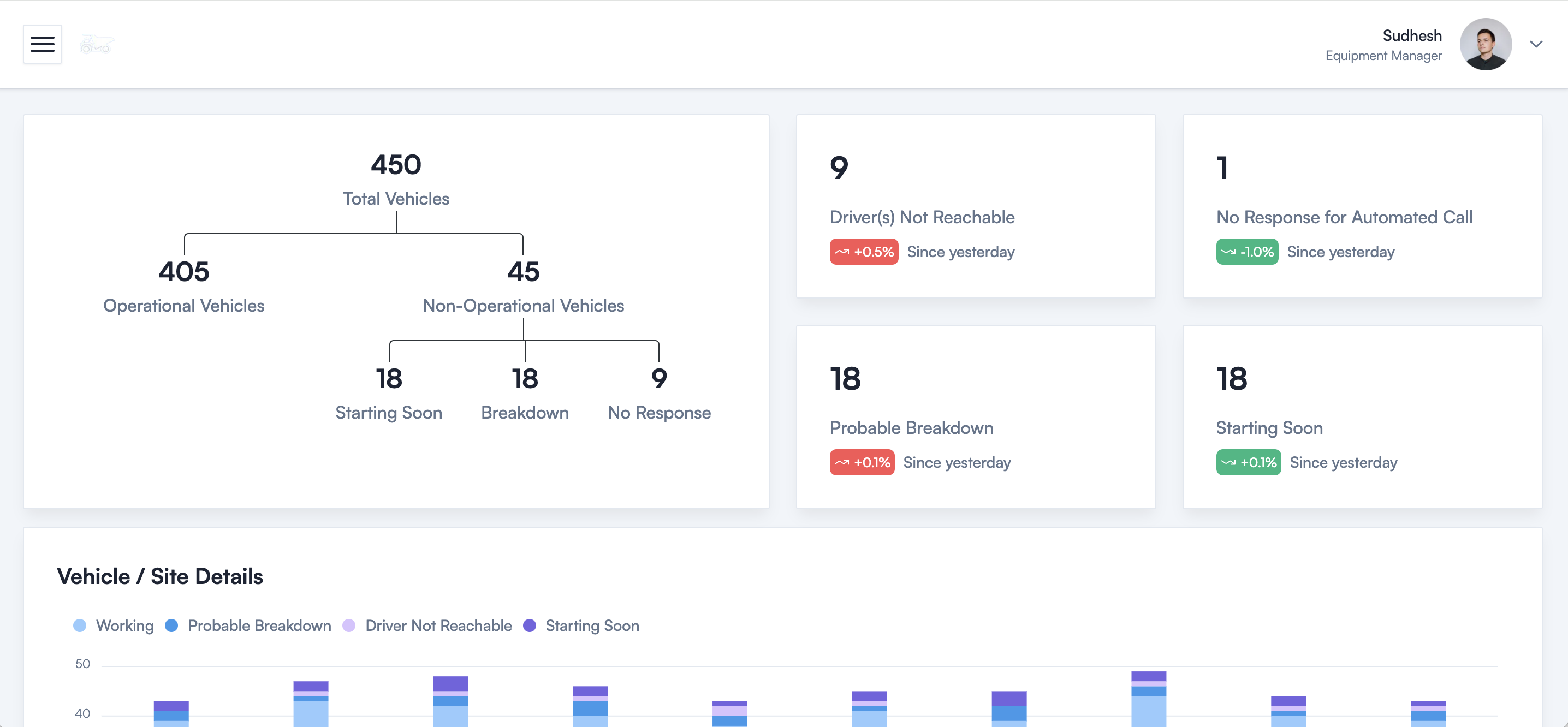1568x727 pixels.
Task: Open the Driver(s) Not Reachable card title
Action: (922, 217)
